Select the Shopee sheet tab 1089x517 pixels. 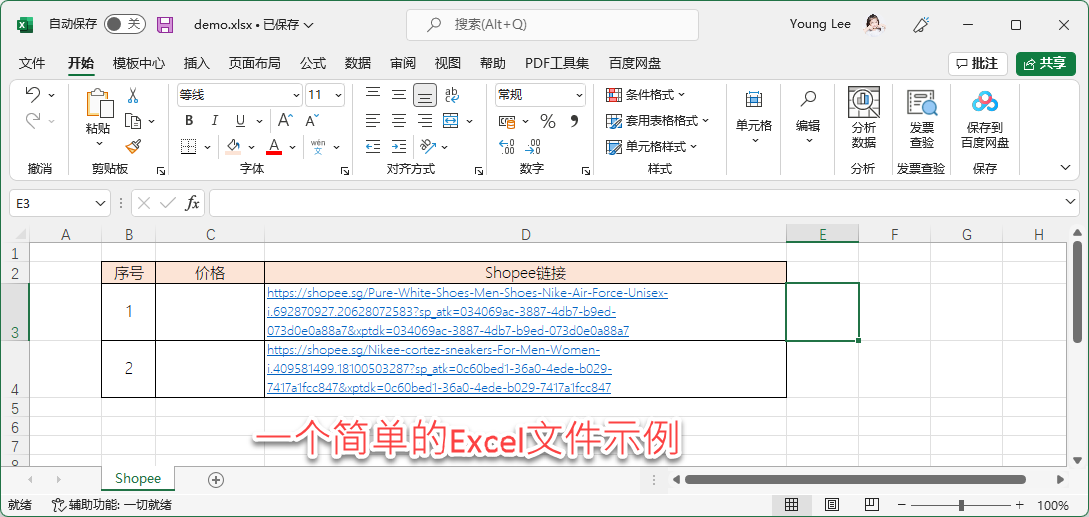(138, 479)
